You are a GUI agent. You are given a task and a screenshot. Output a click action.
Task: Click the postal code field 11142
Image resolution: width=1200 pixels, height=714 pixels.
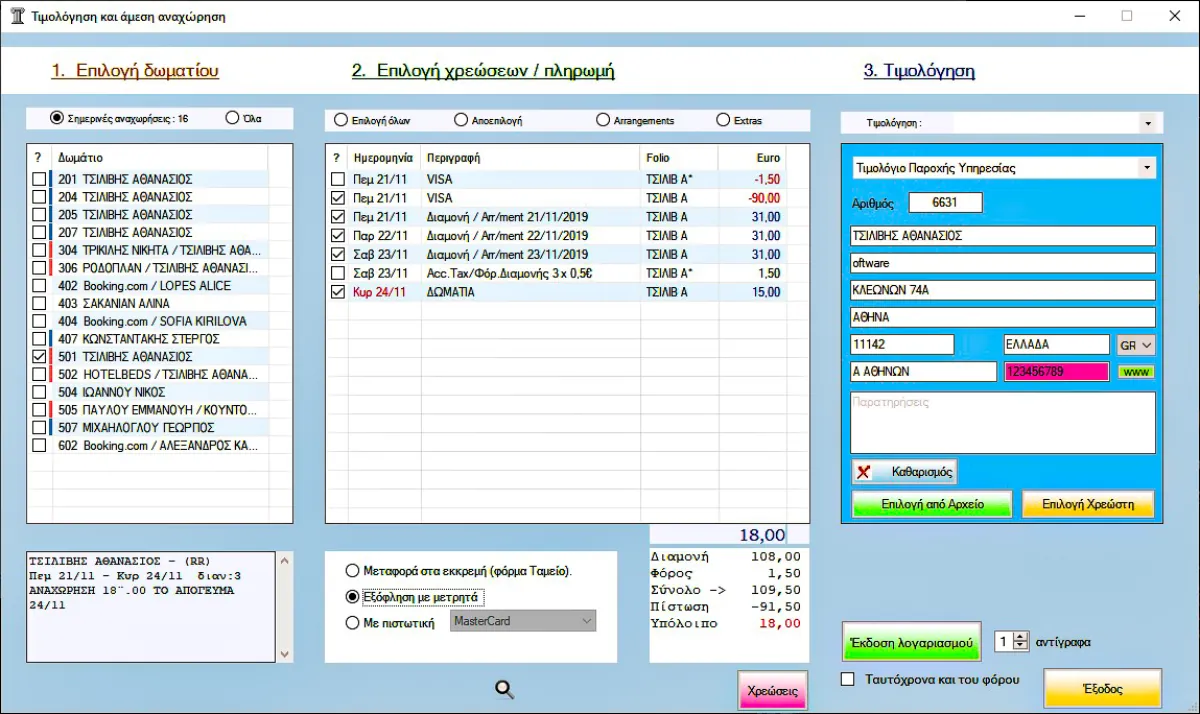click(902, 344)
